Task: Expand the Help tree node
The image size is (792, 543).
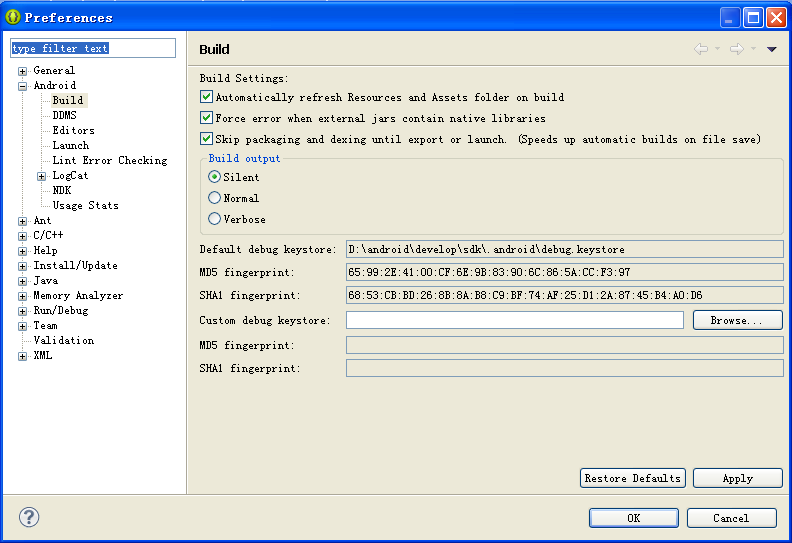Action: [22, 252]
